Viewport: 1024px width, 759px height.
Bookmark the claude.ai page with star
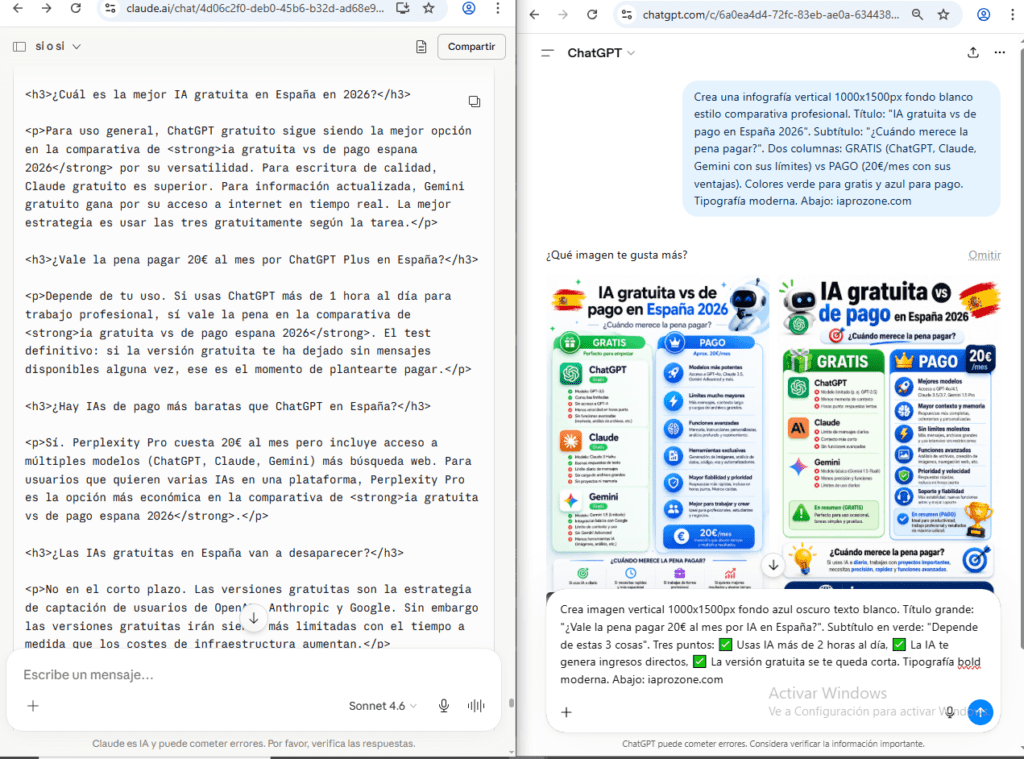click(428, 8)
